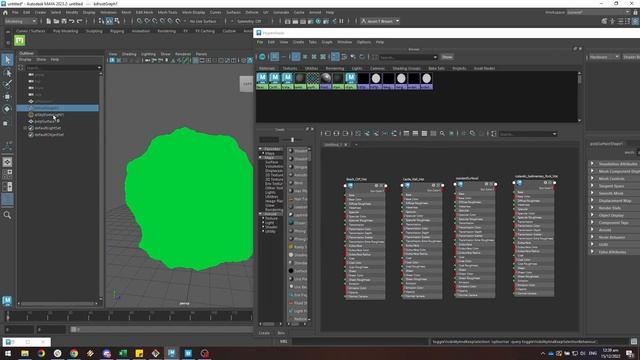Switch to Shading Groups tab

407,68
